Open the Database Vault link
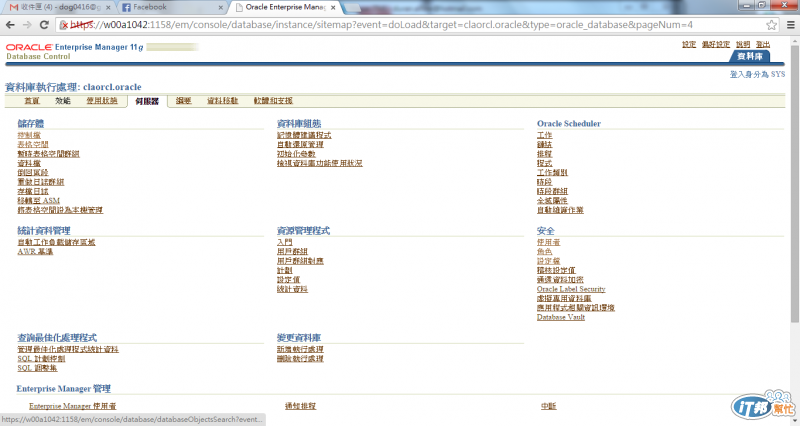Viewport: 800px width, 426px height. [561, 317]
